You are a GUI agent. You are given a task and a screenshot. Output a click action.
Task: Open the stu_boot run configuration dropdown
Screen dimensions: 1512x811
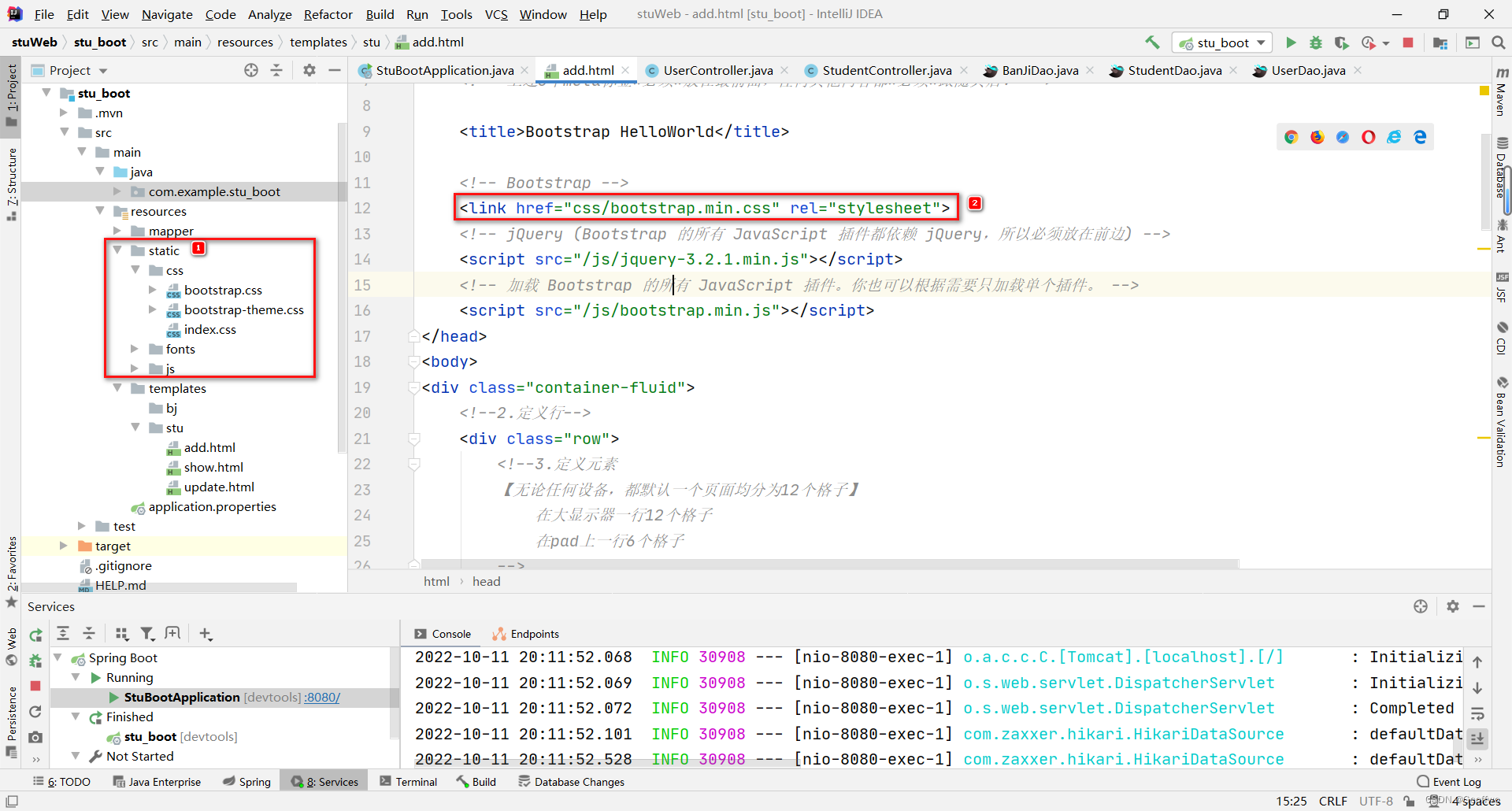click(x=1222, y=43)
